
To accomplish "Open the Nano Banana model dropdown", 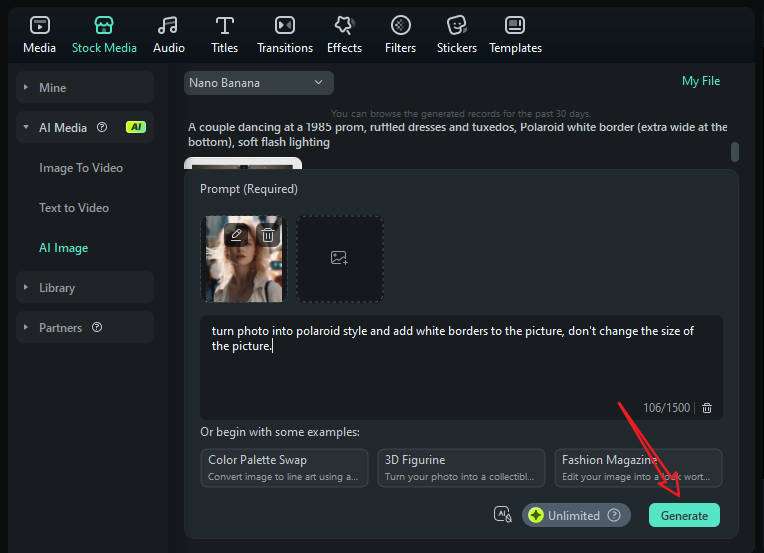I will pyautogui.click(x=259, y=83).
